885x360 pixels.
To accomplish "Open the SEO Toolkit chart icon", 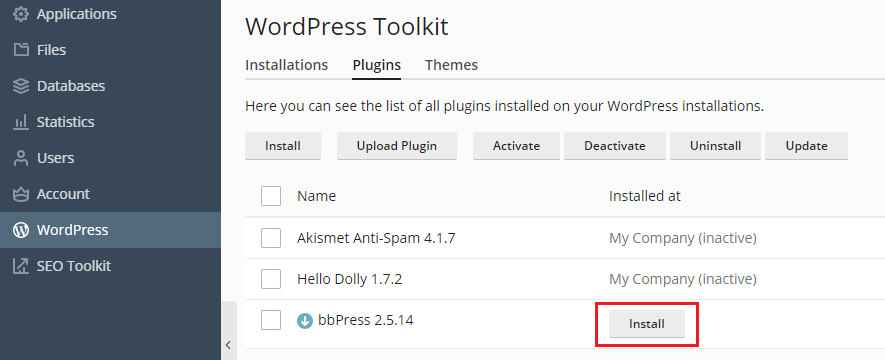I will (21, 266).
